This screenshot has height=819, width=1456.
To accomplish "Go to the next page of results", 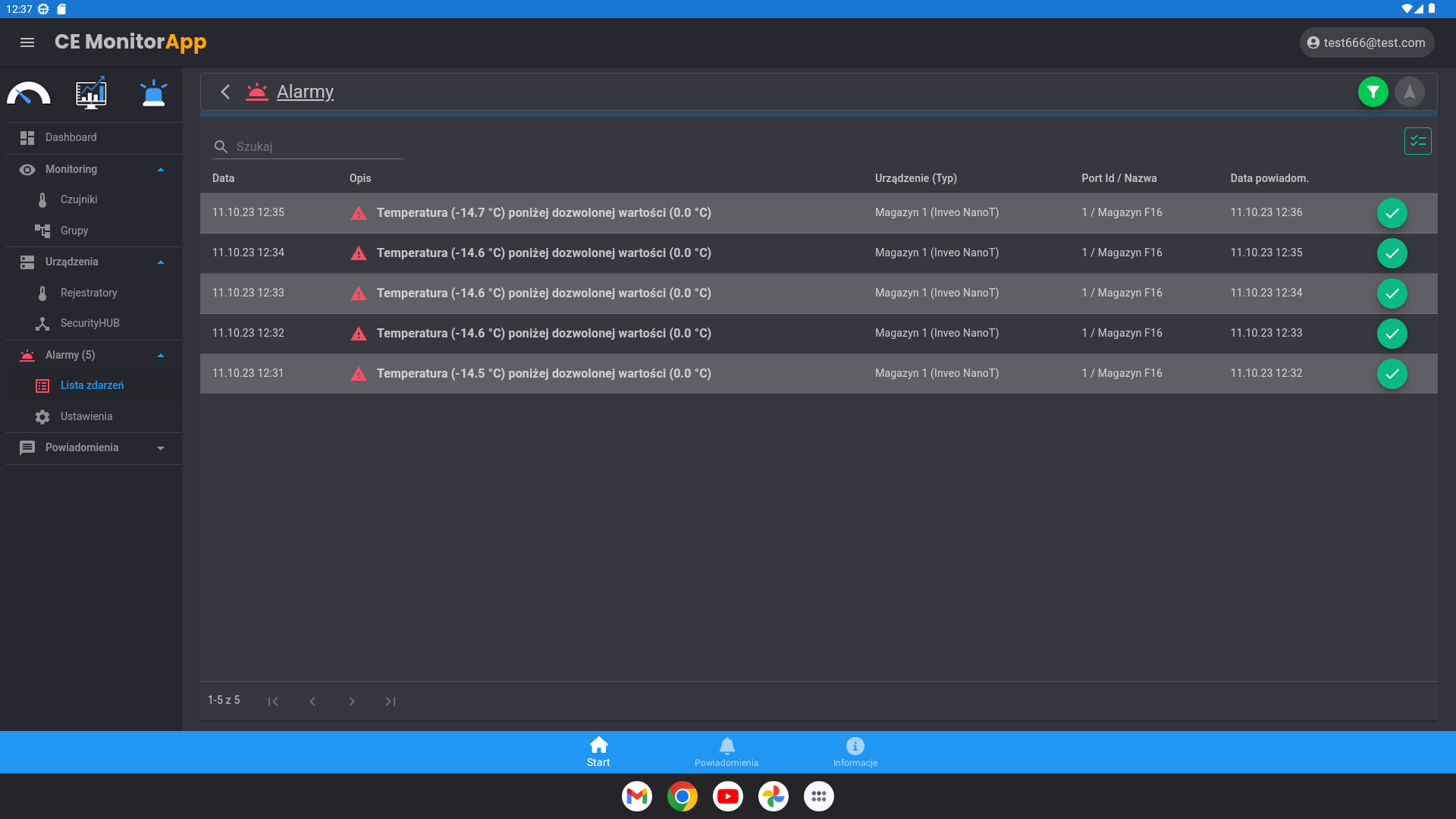I will coord(352,701).
